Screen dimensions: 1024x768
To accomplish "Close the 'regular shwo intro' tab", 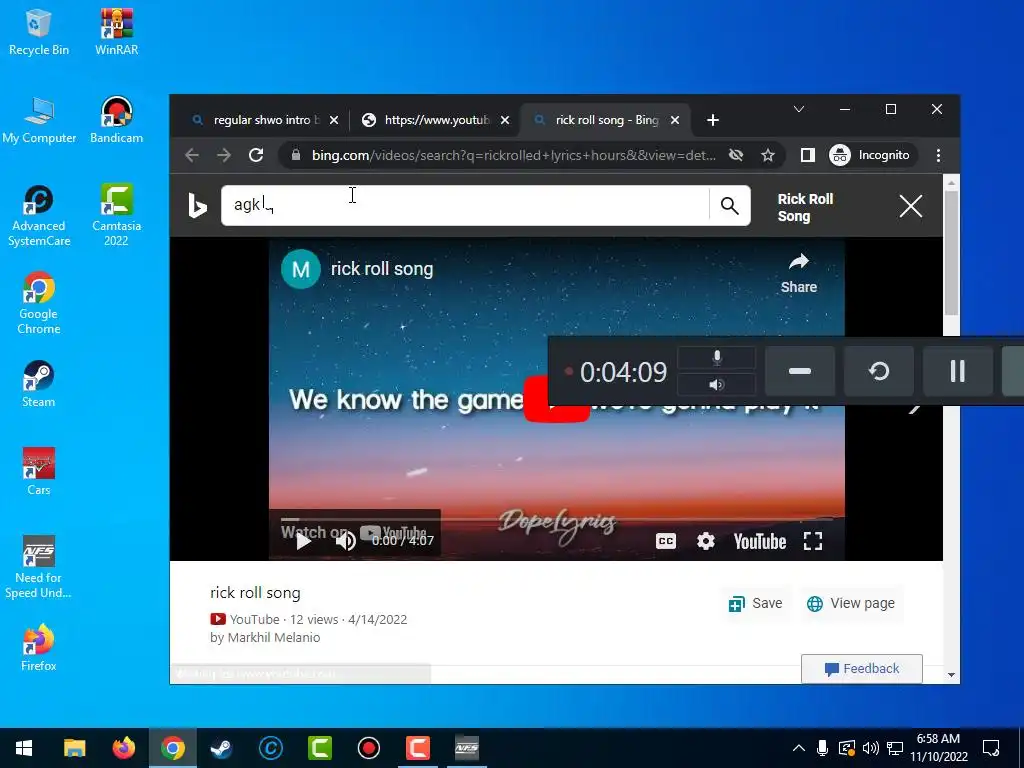I will pos(334,120).
